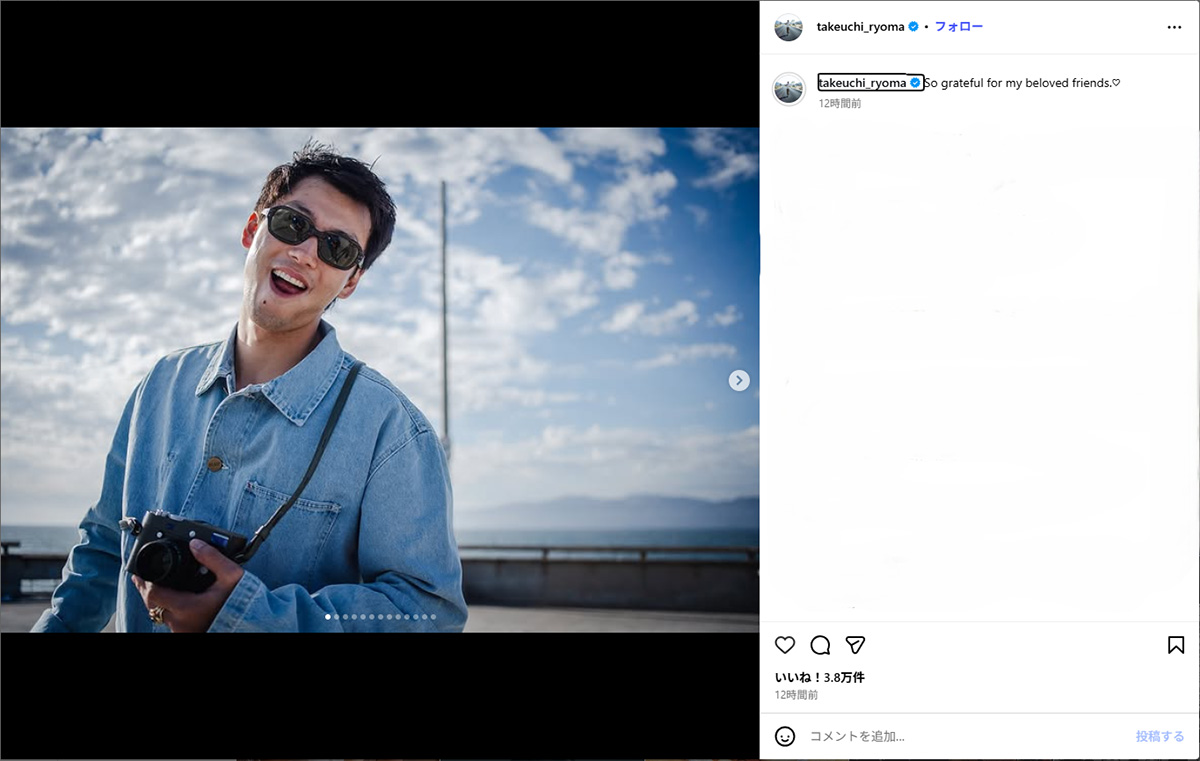Open the emoji picker in comment box
Screen dimensions: 1200x761
pos(785,736)
